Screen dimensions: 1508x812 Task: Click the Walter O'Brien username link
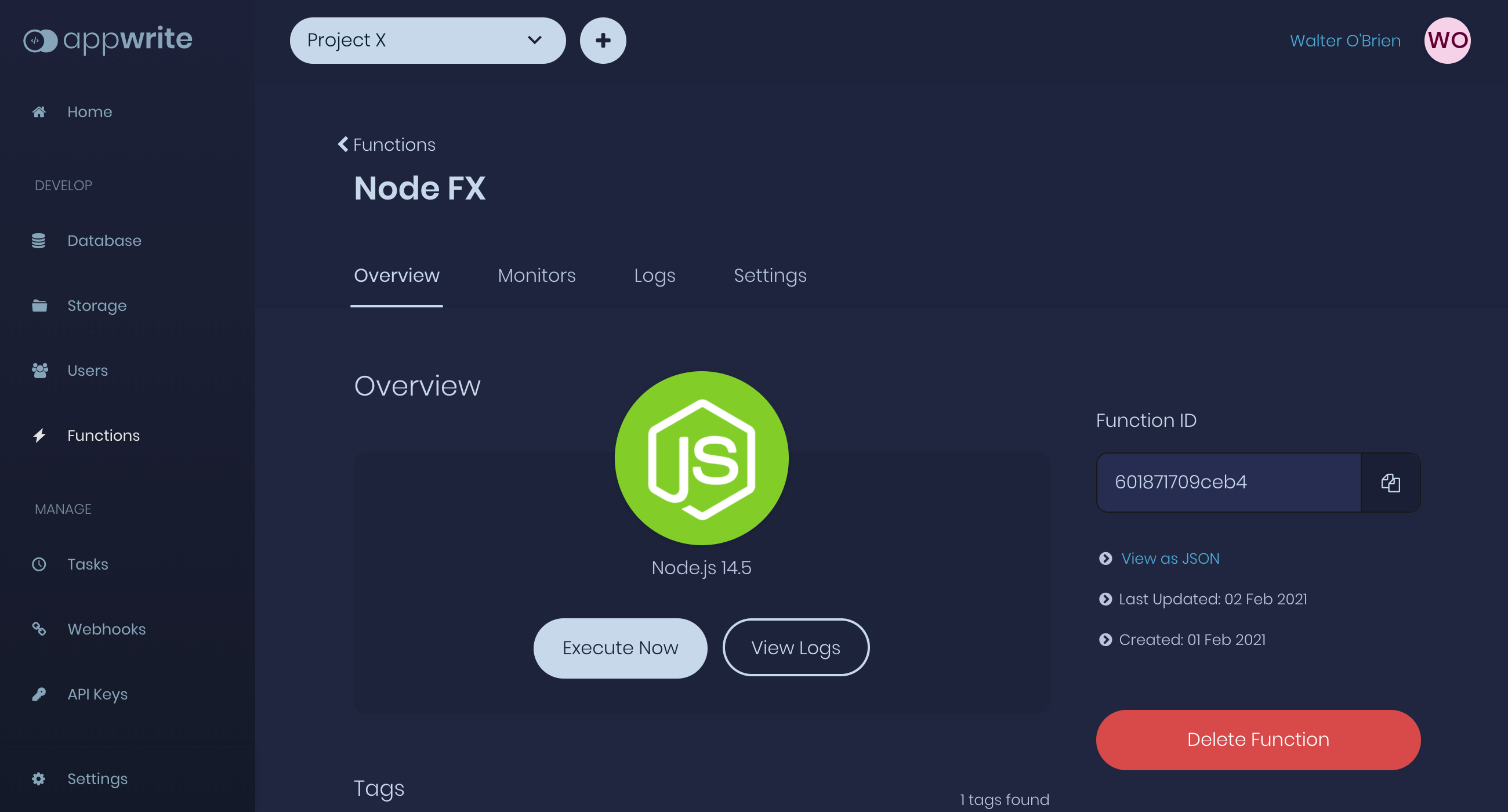1344,41
